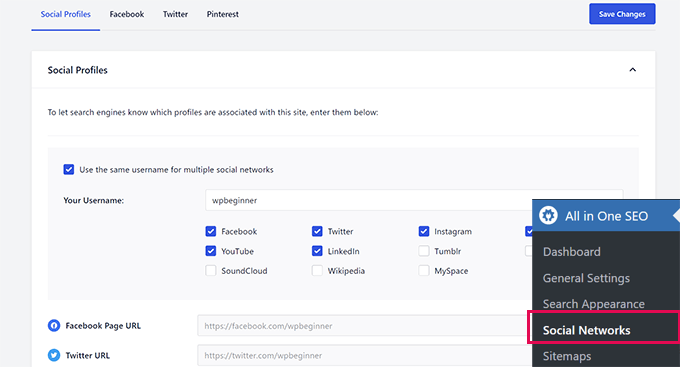
Task: Click the 'Your Username:' label
Action: point(94,200)
